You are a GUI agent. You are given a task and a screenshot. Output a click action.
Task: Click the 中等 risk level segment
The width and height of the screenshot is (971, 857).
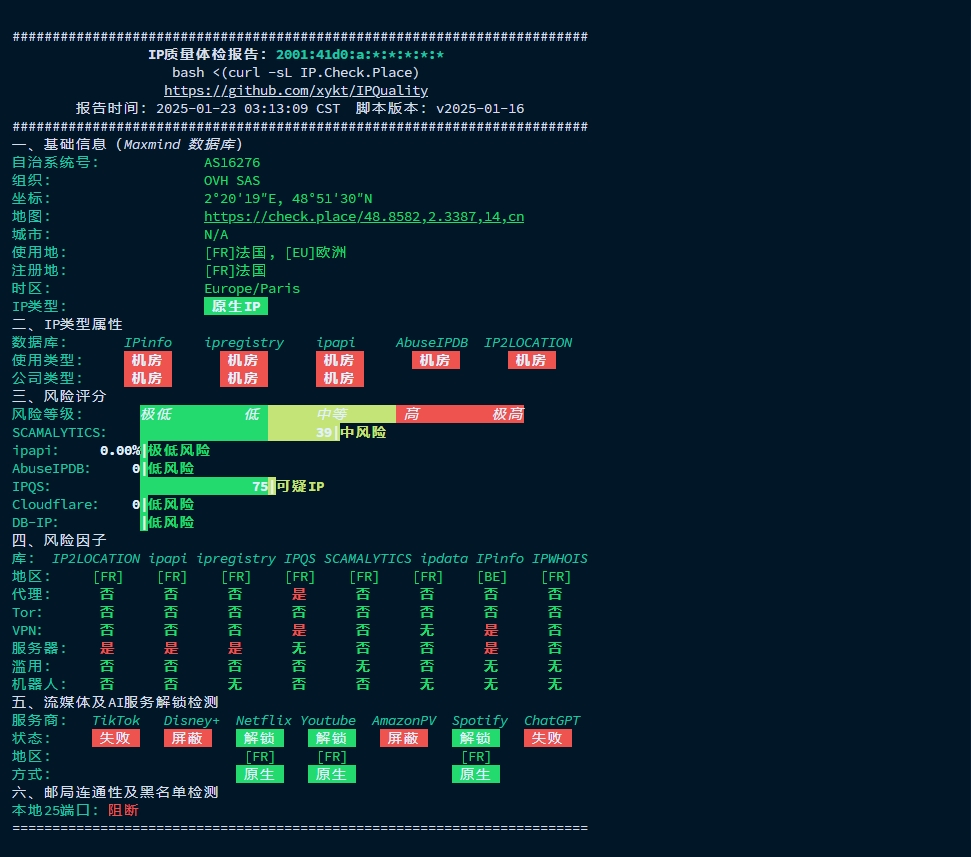[332, 414]
